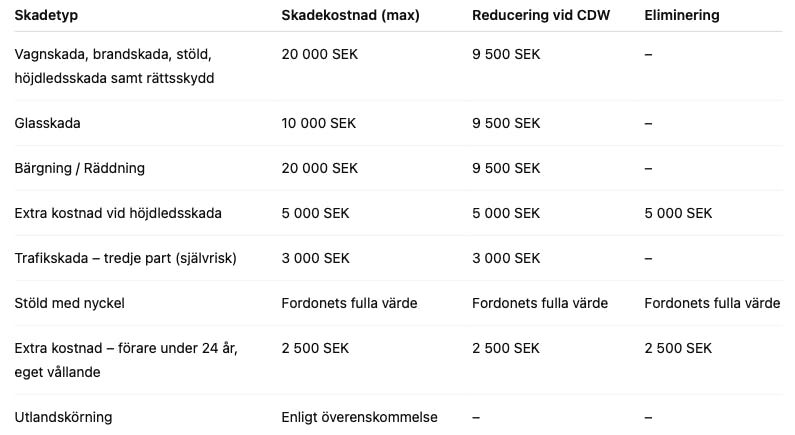Click the Eliminering column header
The image size is (795, 435).
[682, 16]
